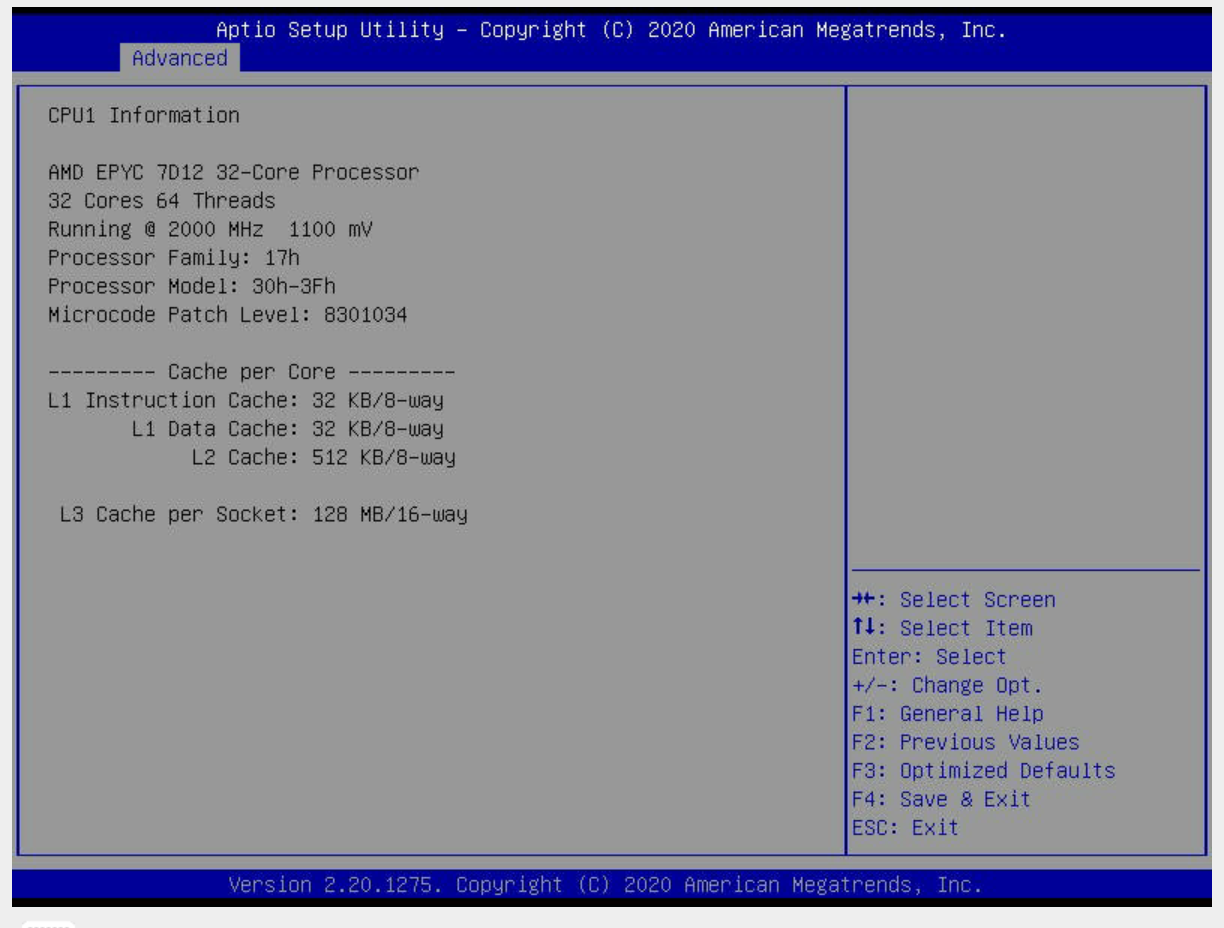This screenshot has width=1224, height=928.
Task: Click 'L2 Cache: 512 KB/8-way' line
Action: click(324, 458)
